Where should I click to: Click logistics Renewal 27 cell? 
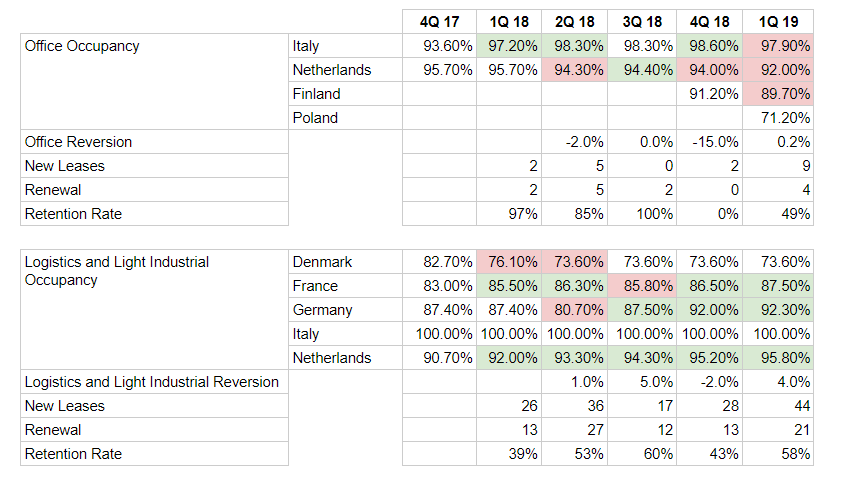click(x=575, y=430)
